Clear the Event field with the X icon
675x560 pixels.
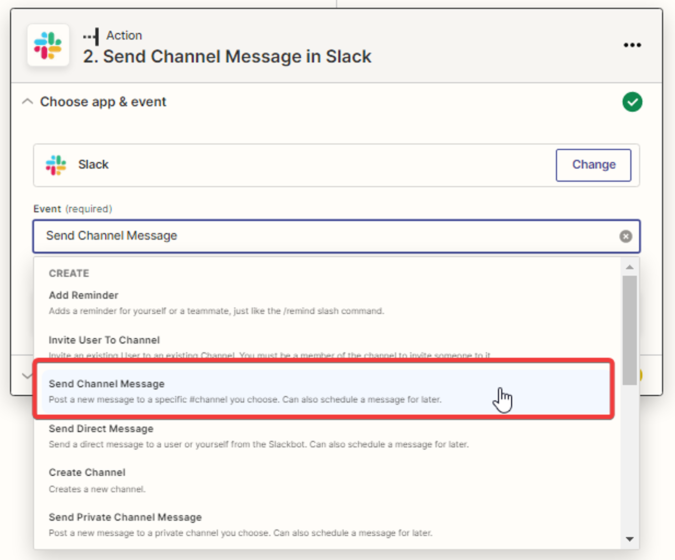coord(625,236)
